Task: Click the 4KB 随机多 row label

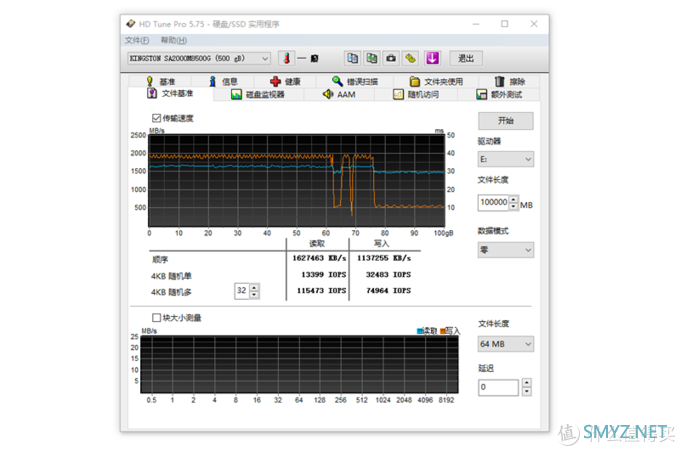Action: point(171,292)
